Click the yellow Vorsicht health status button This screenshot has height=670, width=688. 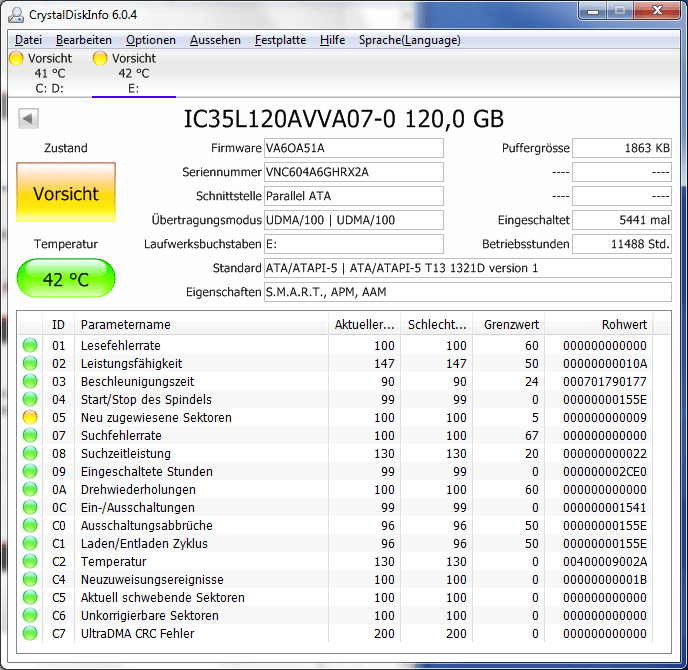click(x=66, y=192)
